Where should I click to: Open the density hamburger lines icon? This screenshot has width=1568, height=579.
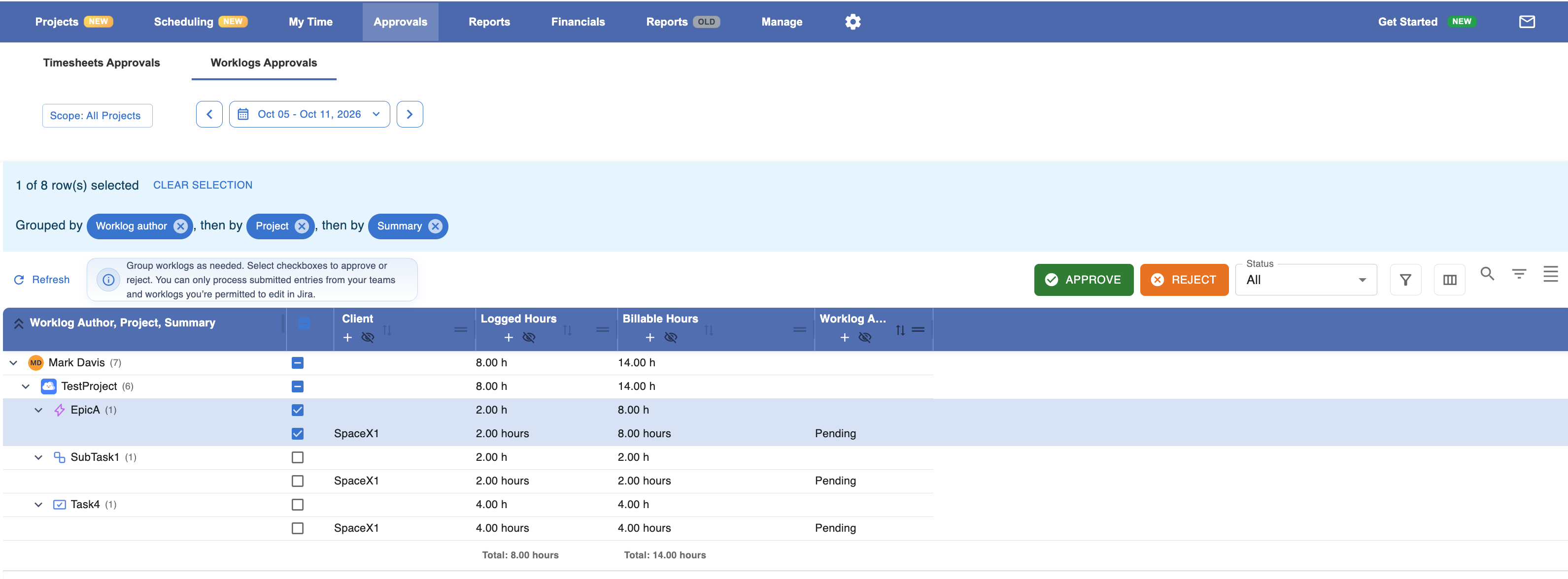click(x=1550, y=274)
